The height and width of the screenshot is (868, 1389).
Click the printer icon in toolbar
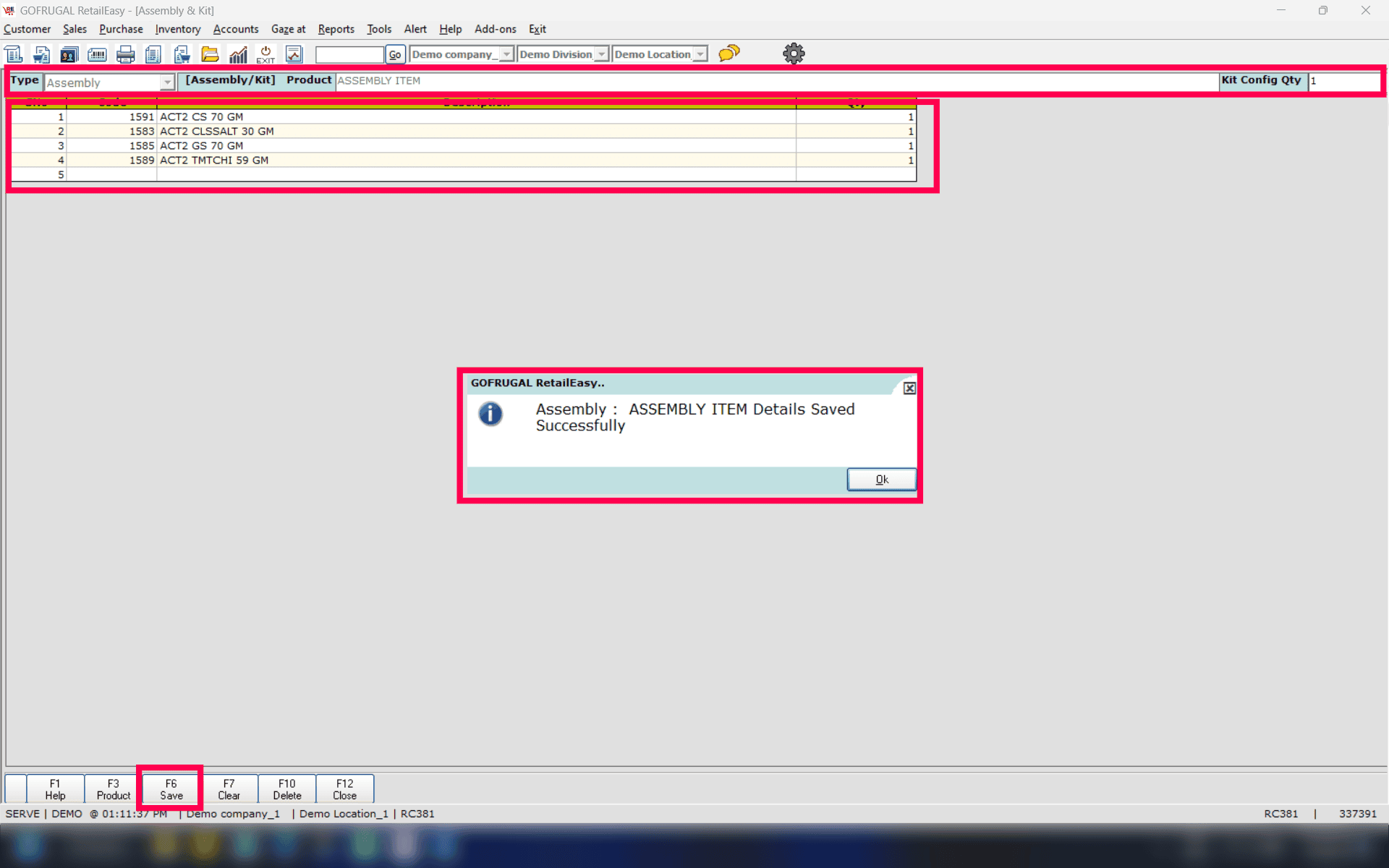125,54
